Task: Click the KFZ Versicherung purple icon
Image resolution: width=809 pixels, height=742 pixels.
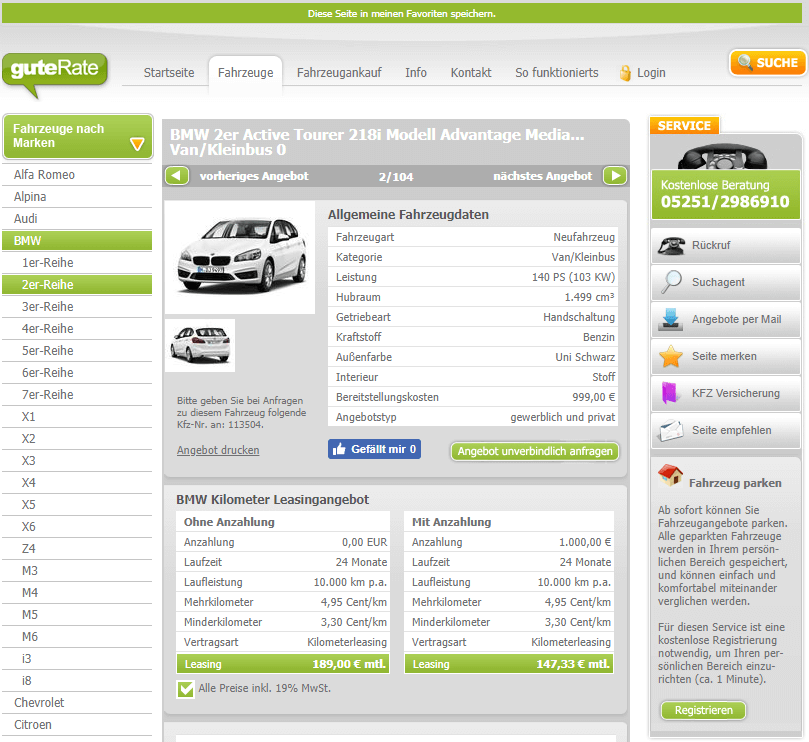Action: pos(670,393)
